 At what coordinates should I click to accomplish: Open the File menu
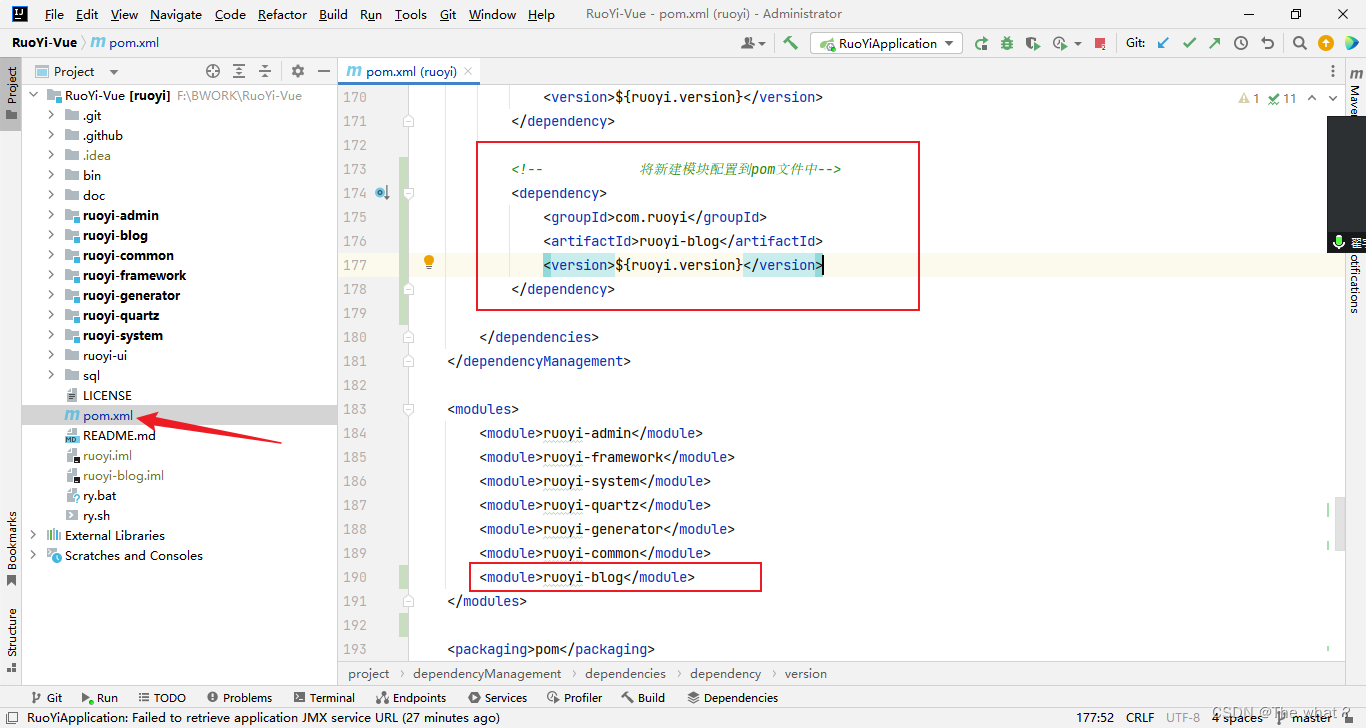click(x=54, y=14)
